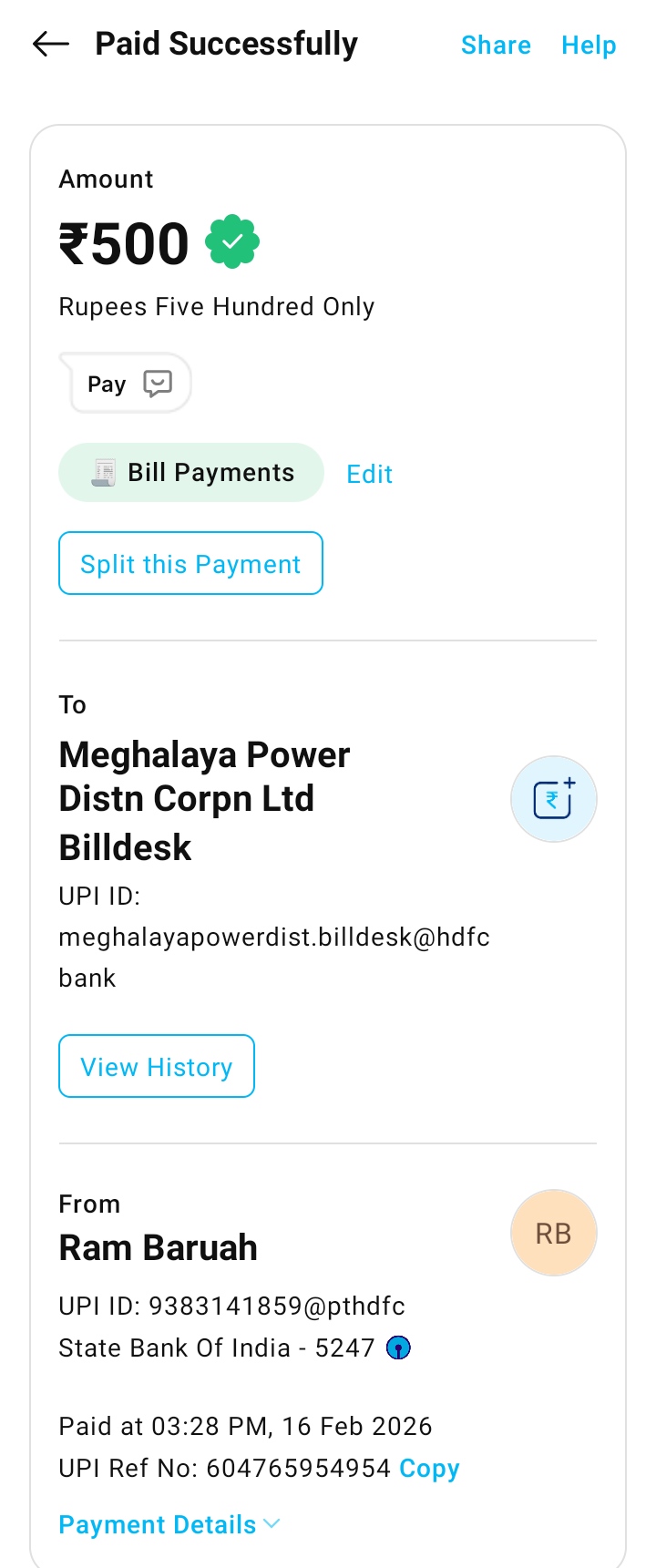Click the green verified checkmark badge

tap(232, 242)
